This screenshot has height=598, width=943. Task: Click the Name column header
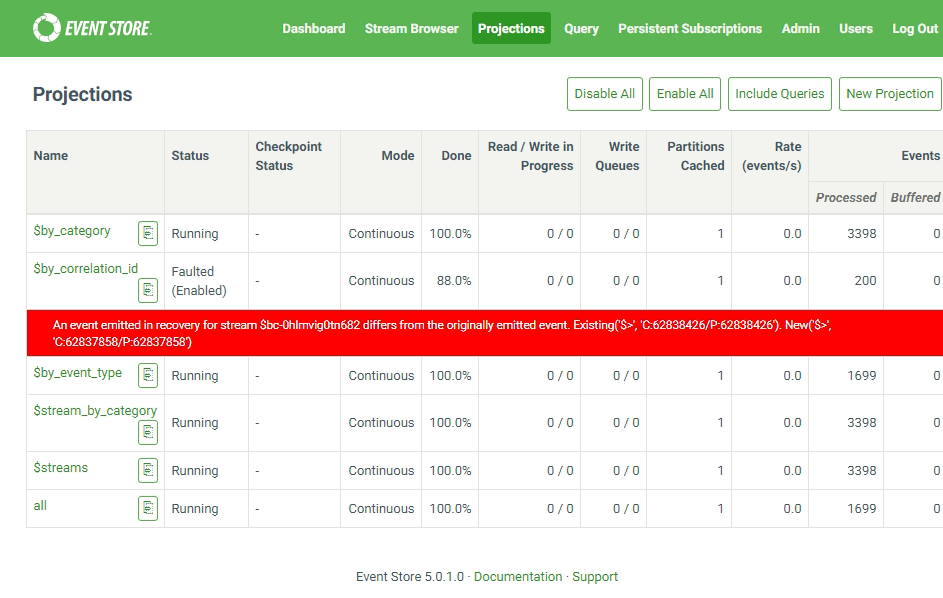pos(51,156)
